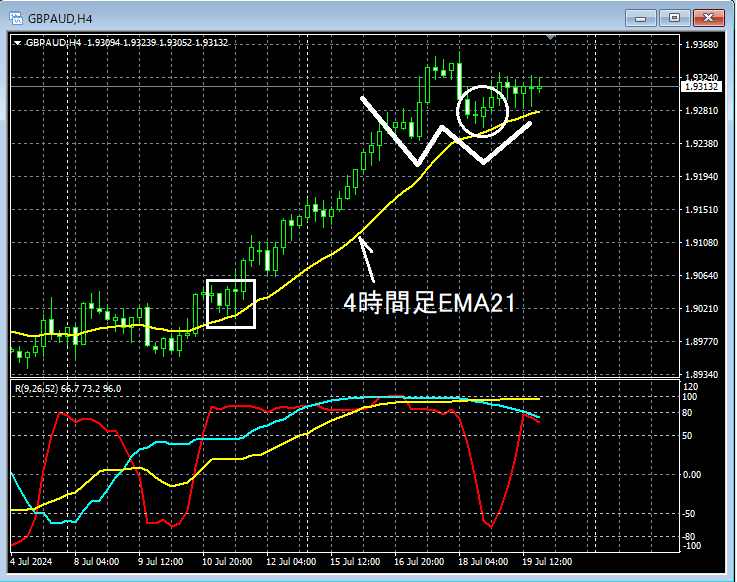Viewport: 737px width, 582px height.
Task: Click the indicator scale value -100
Action: [x=692, y=546]
